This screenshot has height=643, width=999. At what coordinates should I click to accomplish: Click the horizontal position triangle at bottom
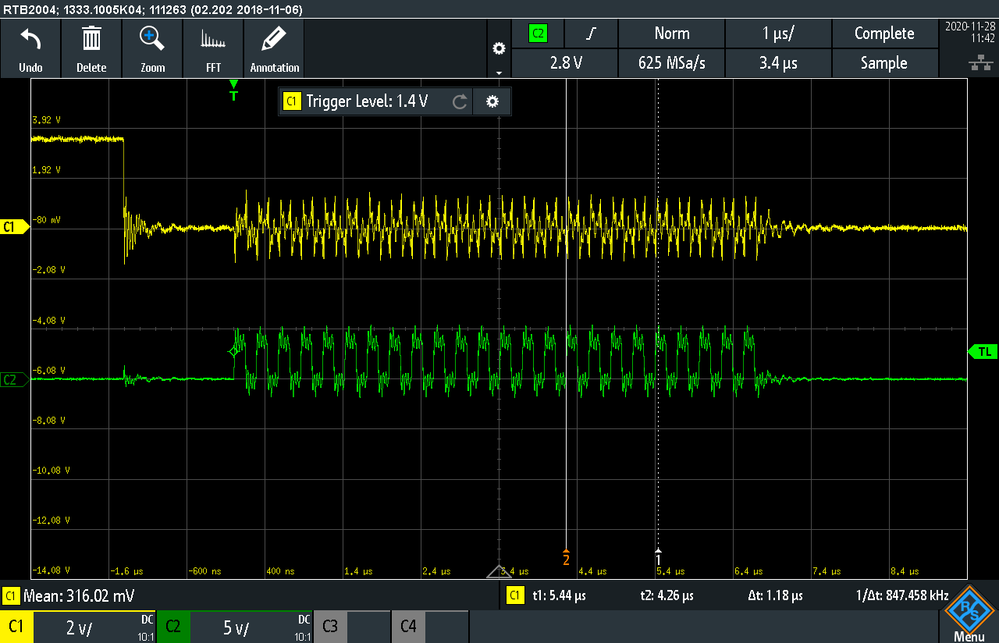click(x=499, y=571)
